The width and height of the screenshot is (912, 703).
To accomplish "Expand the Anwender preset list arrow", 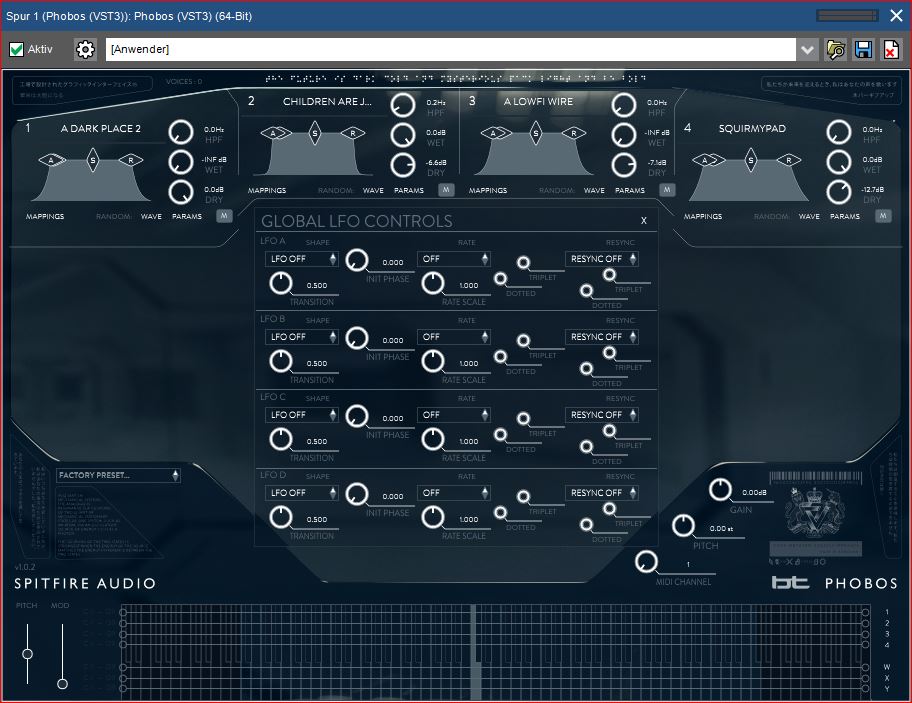I will (x=807, y=49).
